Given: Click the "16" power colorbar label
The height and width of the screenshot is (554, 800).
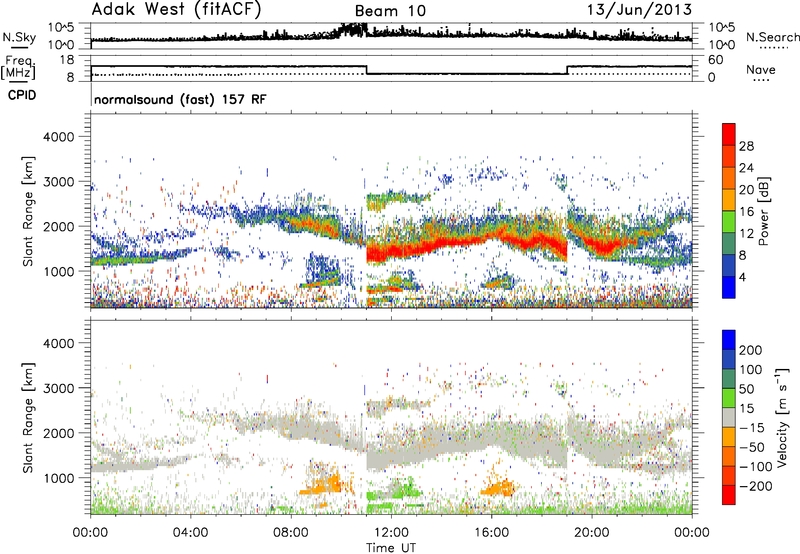Looking at the screenshot, I should pos(746,212).
